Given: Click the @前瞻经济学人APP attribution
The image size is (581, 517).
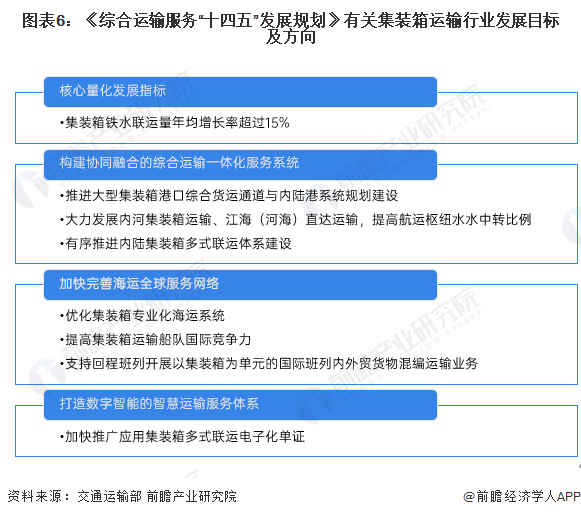Looking at the screenshot, I should [522, 496].
